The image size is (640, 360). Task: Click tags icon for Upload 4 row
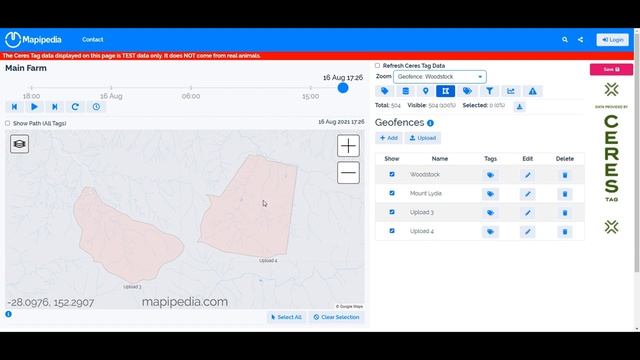[490, 231]
